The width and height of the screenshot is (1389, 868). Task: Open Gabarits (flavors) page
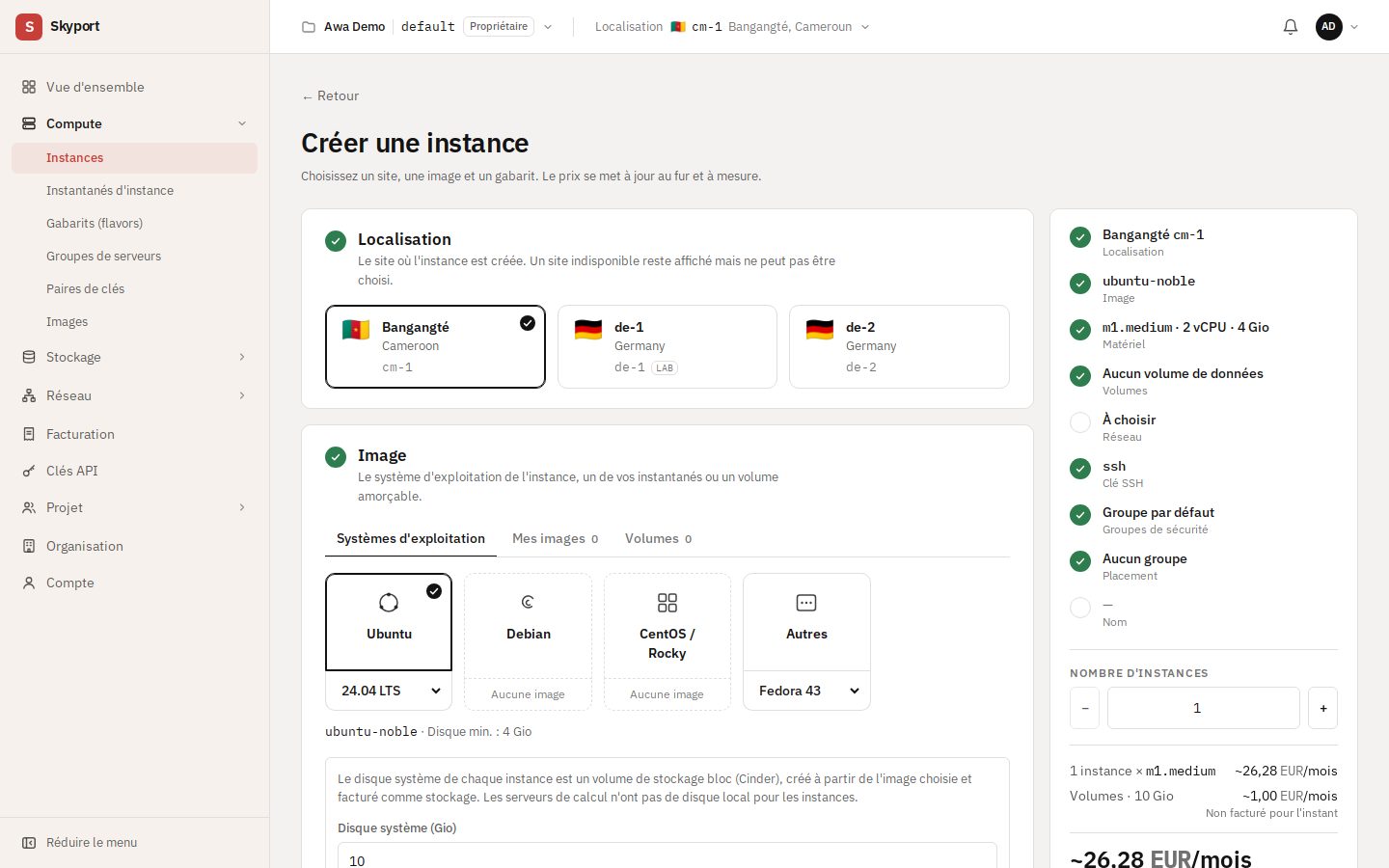[134, 223]
